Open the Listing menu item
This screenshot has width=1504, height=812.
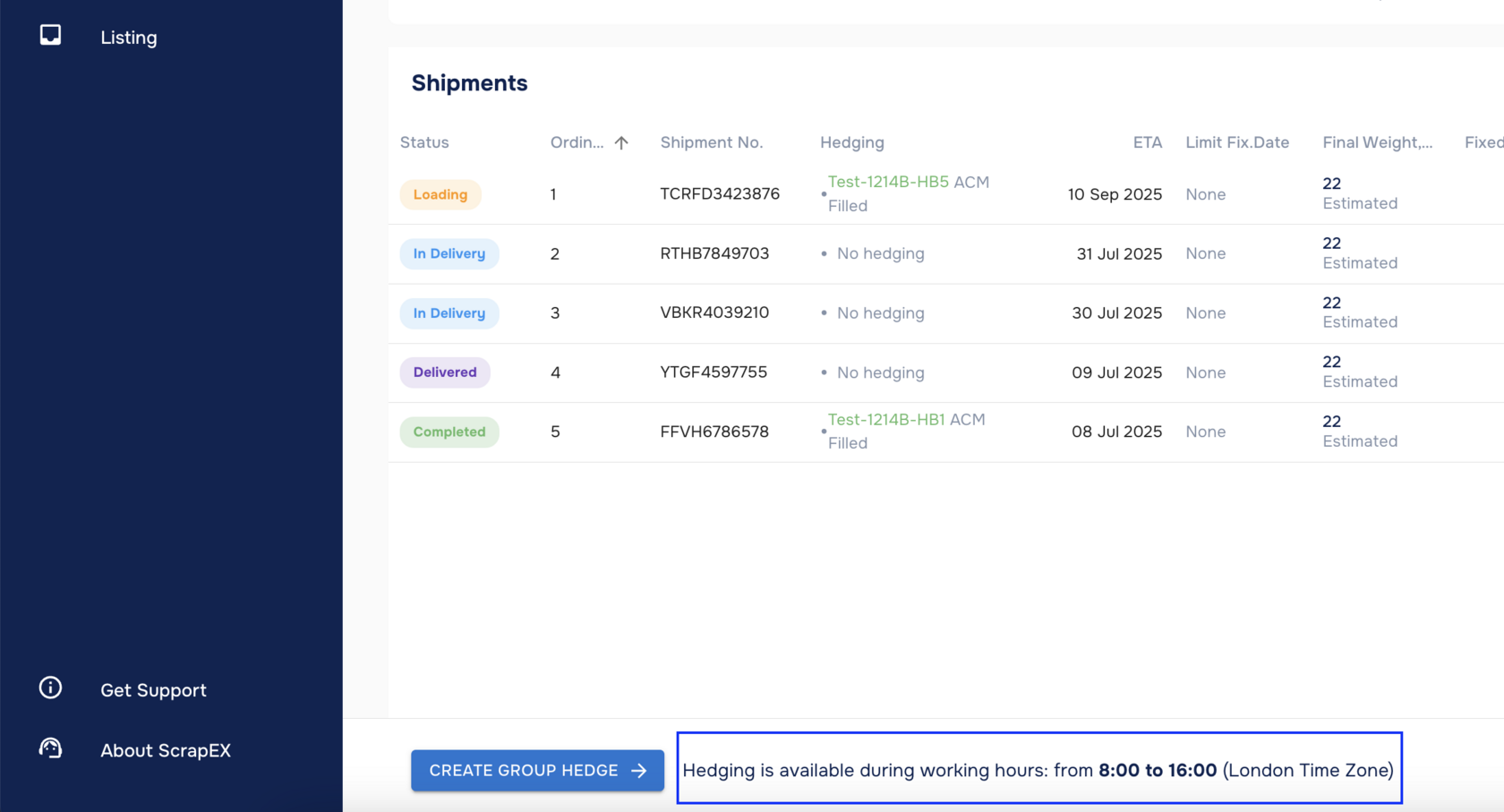(x=128, y=38)
